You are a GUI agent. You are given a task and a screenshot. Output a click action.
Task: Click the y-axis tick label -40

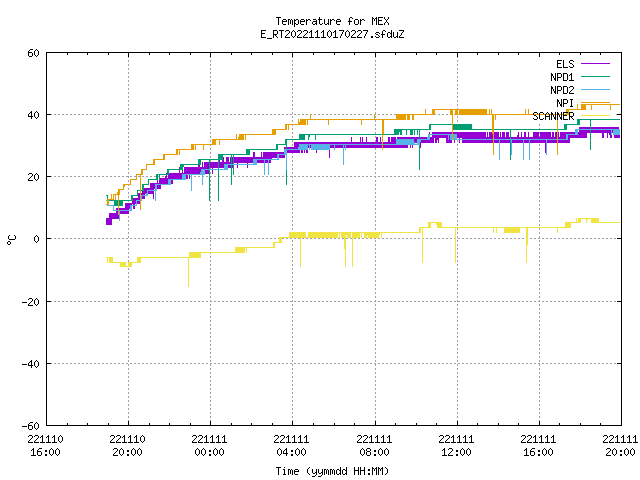coord(31,364)
